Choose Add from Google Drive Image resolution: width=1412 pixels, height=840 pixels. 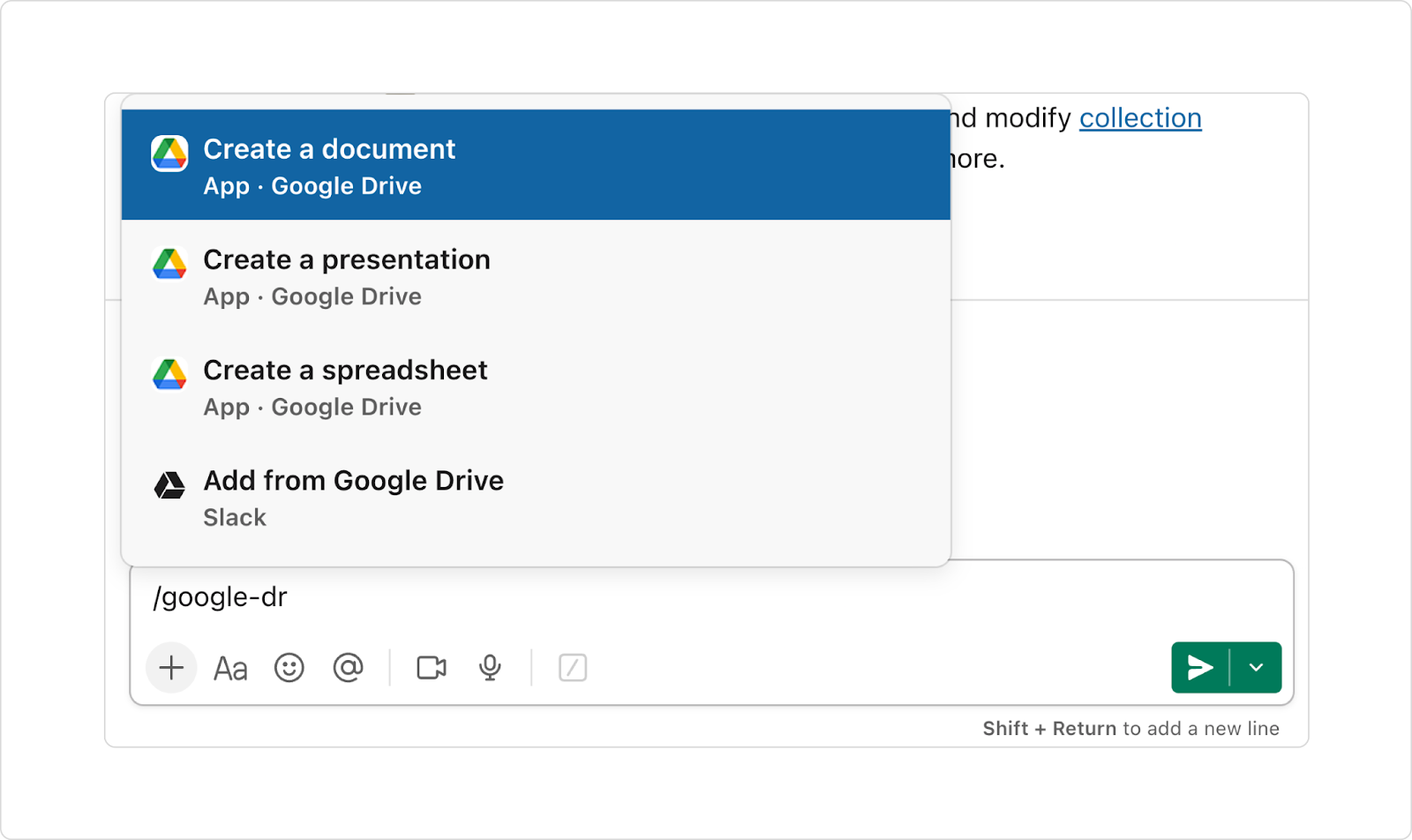pos(536,498)
